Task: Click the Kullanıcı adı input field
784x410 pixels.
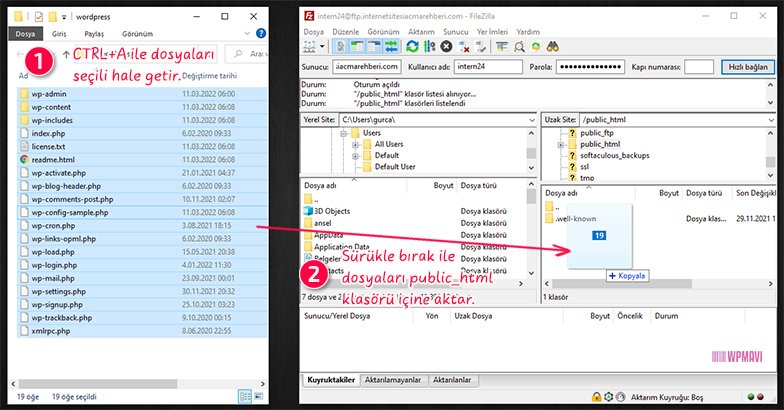Action: pyautogui.click(x=488, y=66)
